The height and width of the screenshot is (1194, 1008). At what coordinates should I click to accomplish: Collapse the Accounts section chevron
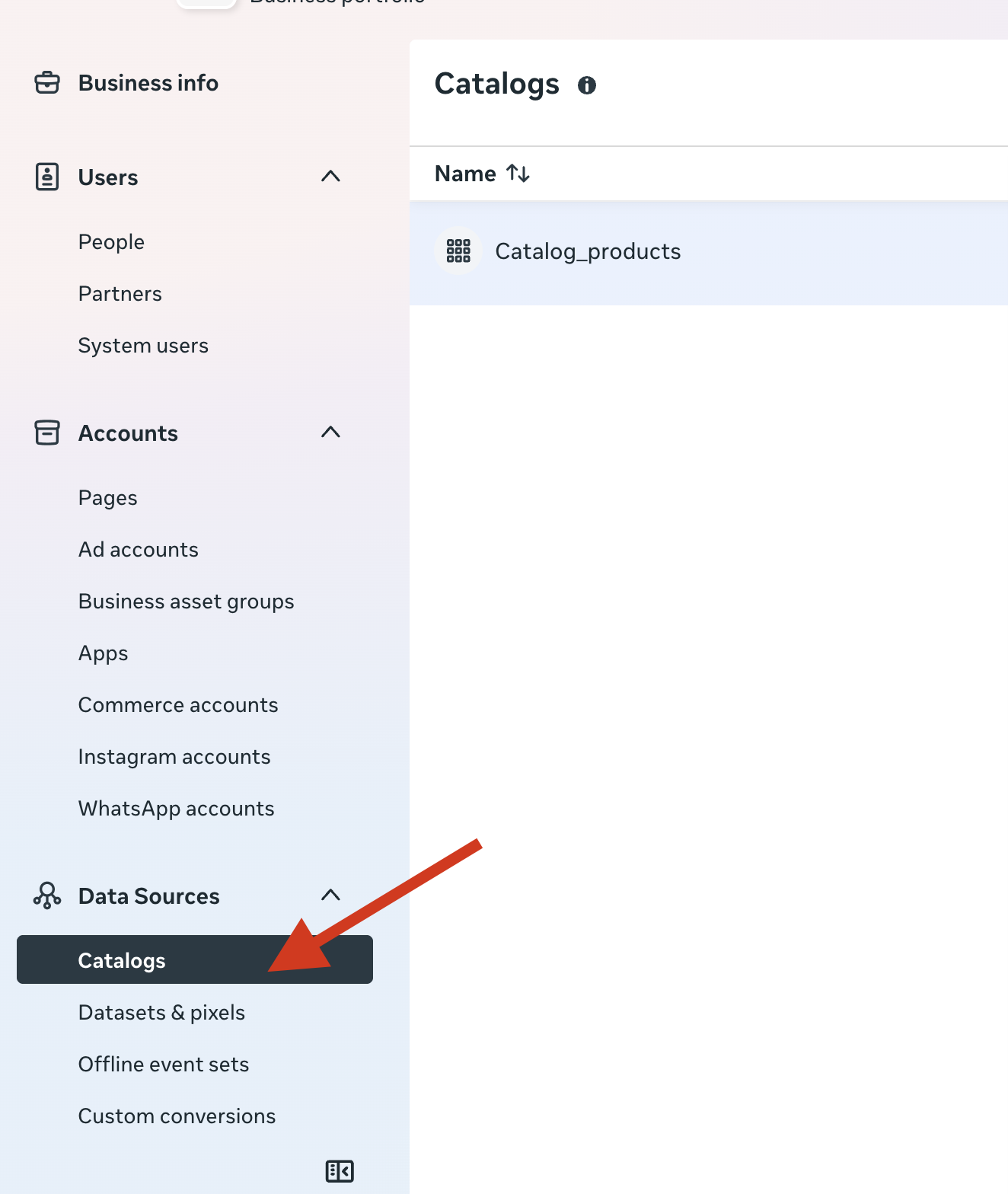pos(330,433)
